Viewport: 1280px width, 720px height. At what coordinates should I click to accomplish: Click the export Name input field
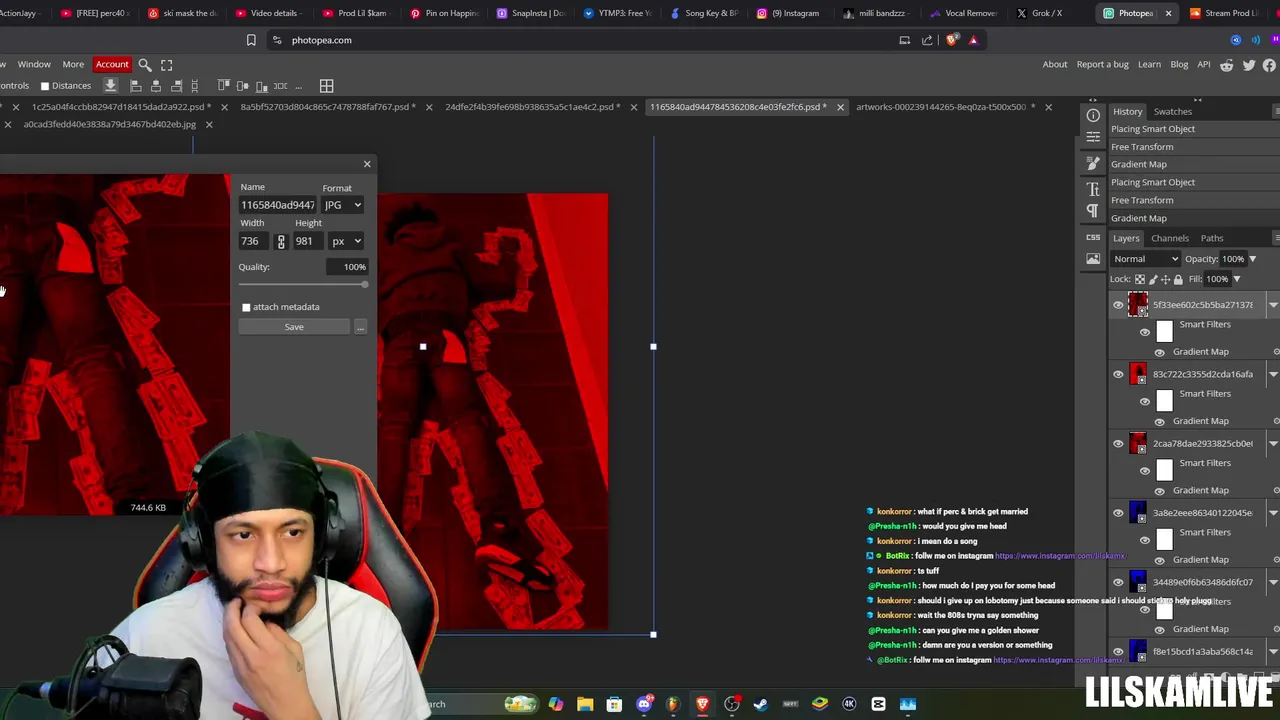click(x=278, y=205)
